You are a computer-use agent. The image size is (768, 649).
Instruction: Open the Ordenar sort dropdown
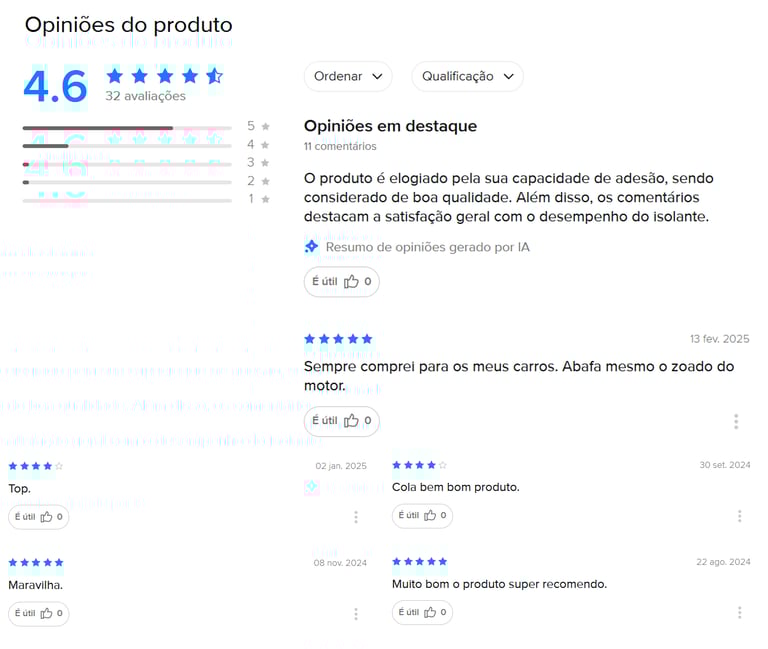pos(348,76)
